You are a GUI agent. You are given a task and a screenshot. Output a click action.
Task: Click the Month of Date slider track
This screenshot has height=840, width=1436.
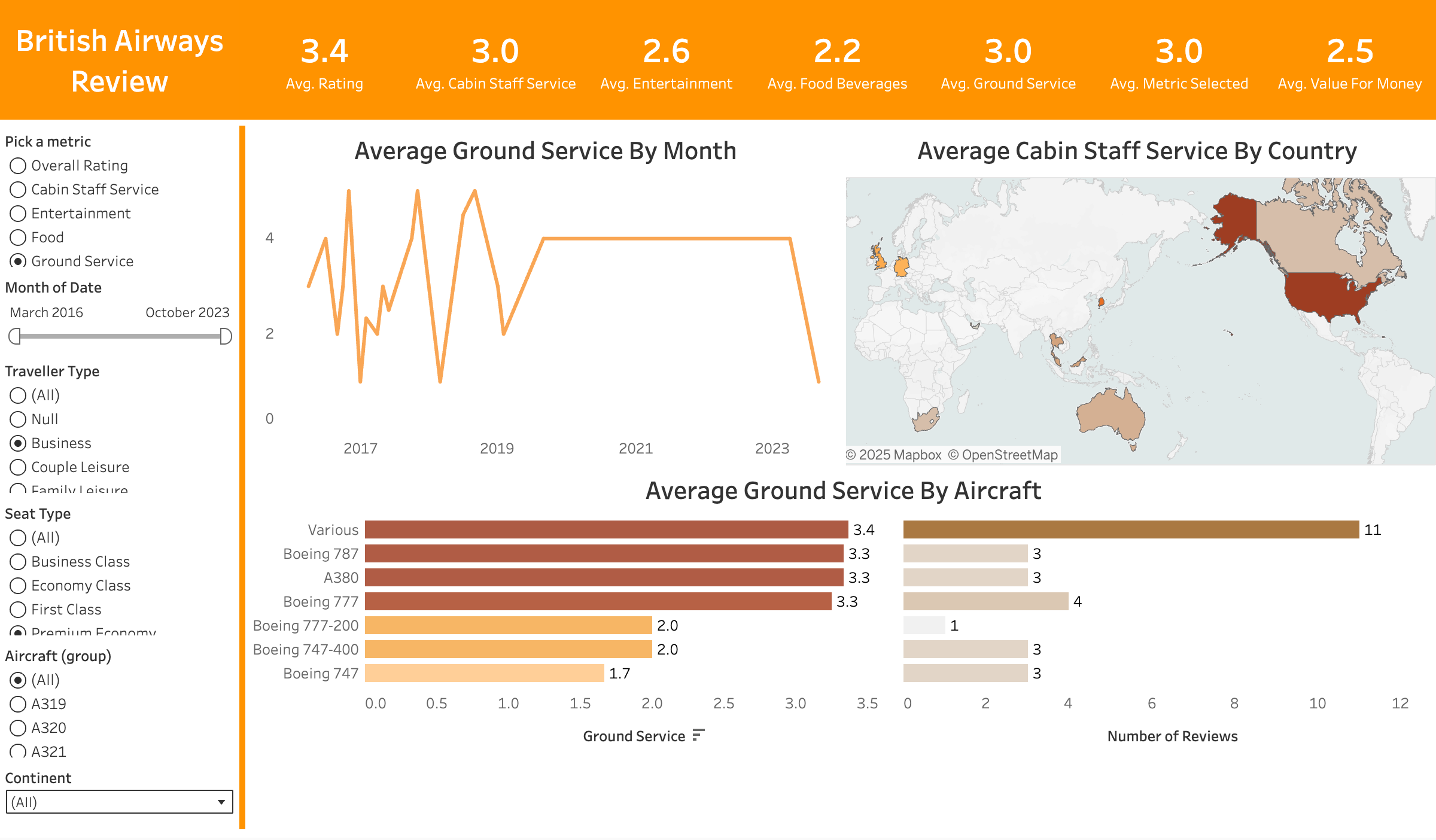click(x=120, y=336)
